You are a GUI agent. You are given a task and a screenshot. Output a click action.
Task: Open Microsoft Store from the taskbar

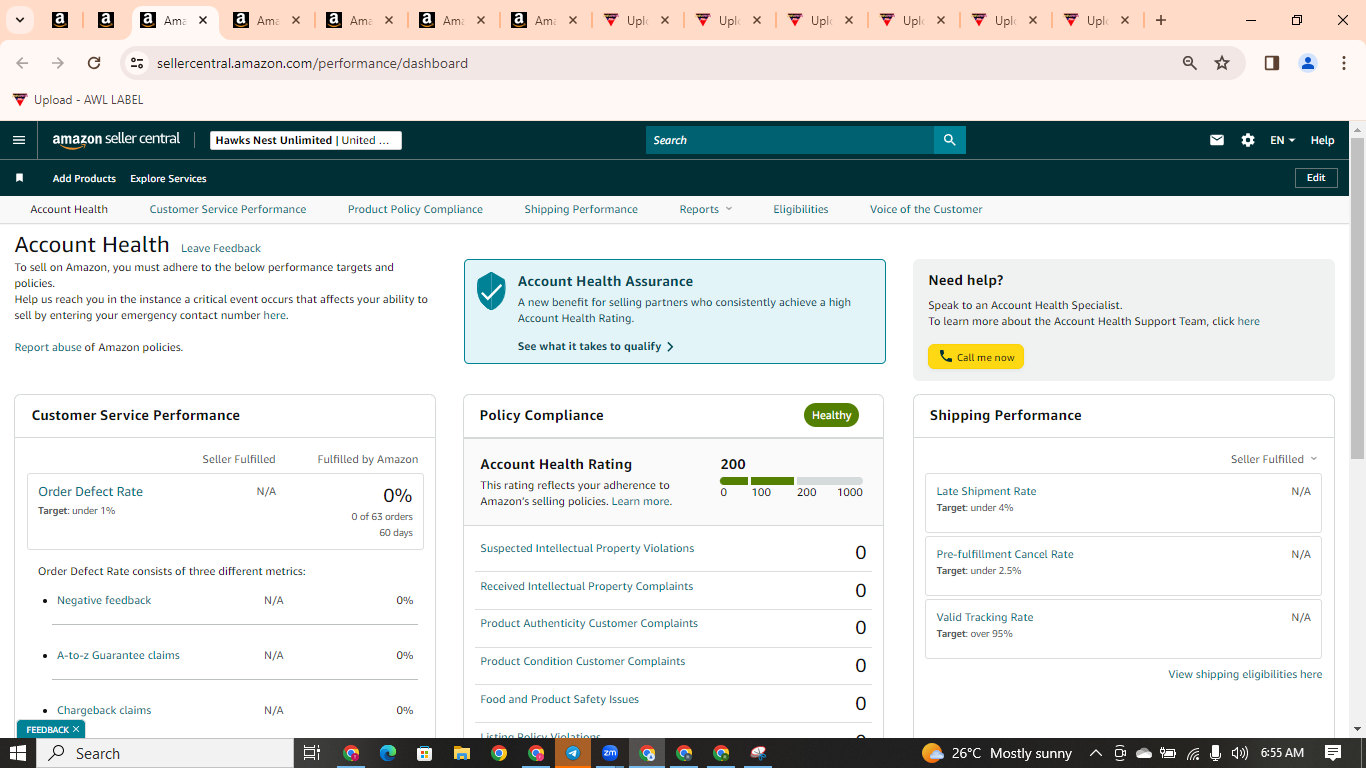coord(425,753)
